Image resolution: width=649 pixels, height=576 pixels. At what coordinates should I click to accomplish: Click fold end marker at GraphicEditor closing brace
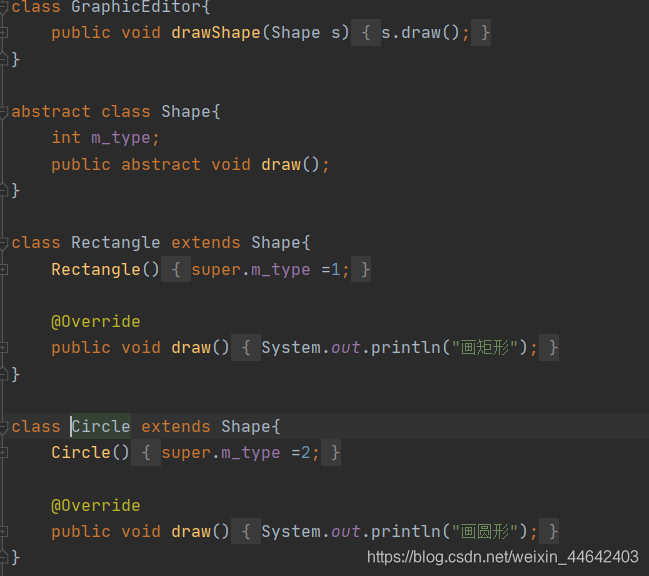click(x=3, y=59)
